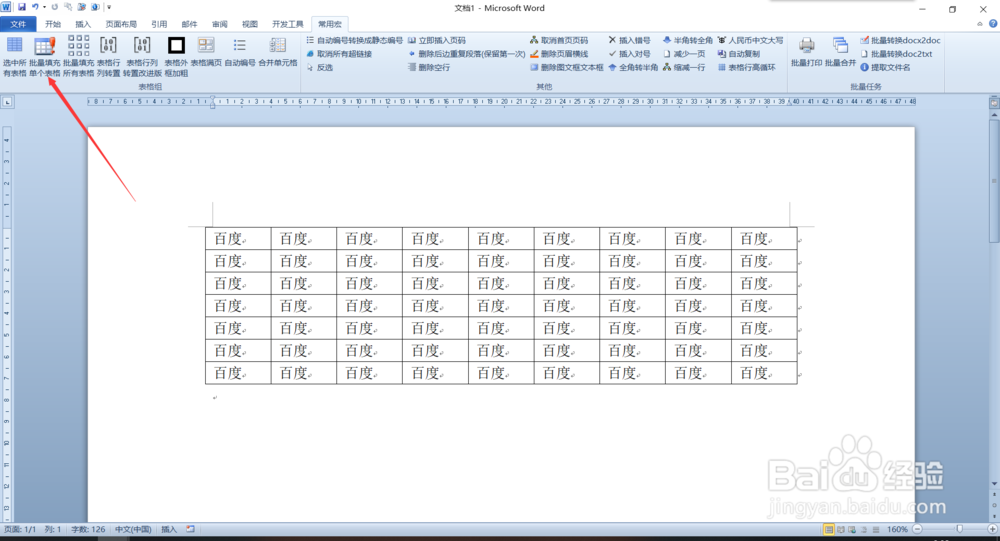Click 选中所有表格 ribbon button
This screenshot has width=1000, height=541.
coord(14,56)
